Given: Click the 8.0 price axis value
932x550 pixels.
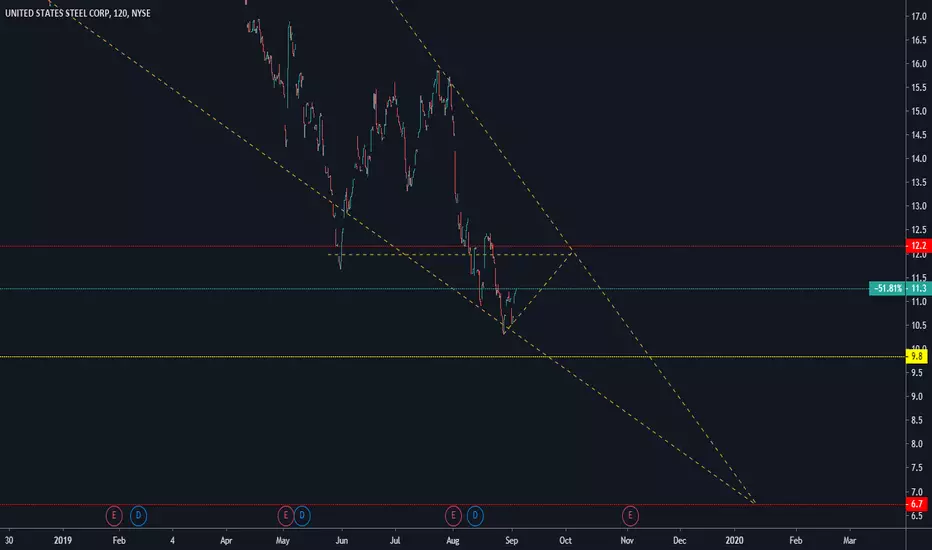Looking at the screenshot, I should [919, 444].
